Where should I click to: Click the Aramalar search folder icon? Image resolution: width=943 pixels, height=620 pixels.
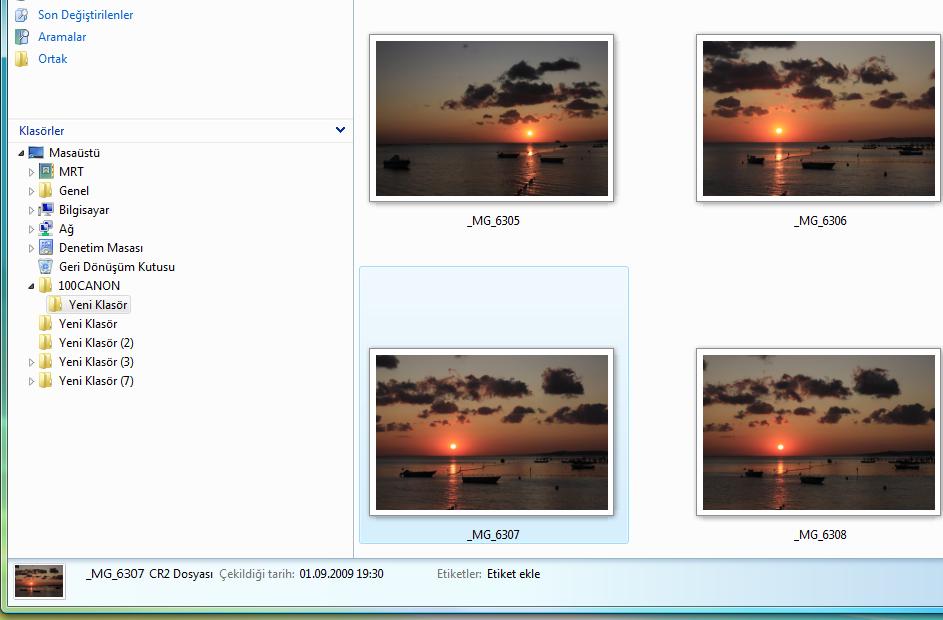click(x=22, y=37)
